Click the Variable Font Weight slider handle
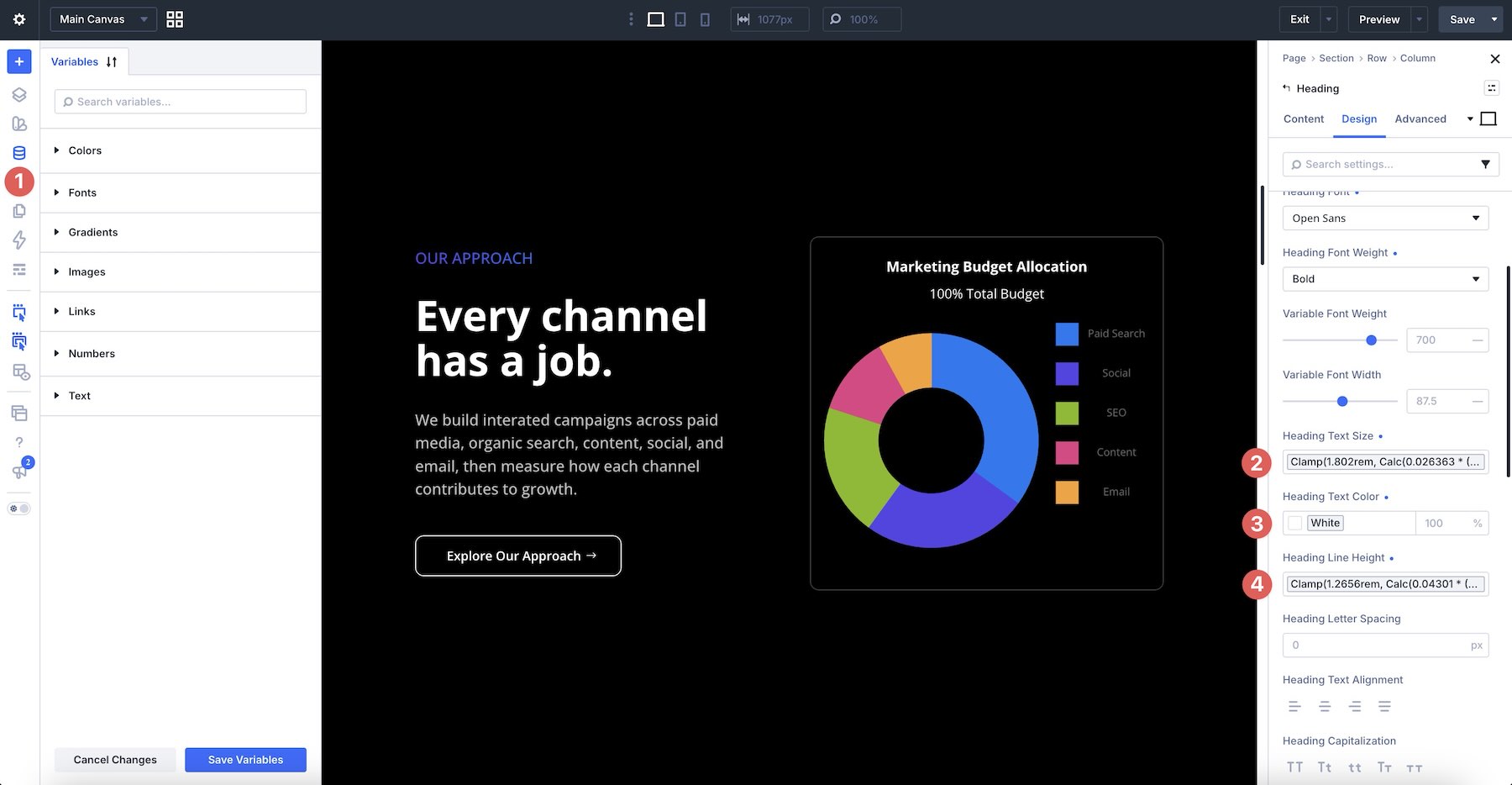 [1372, 340]
